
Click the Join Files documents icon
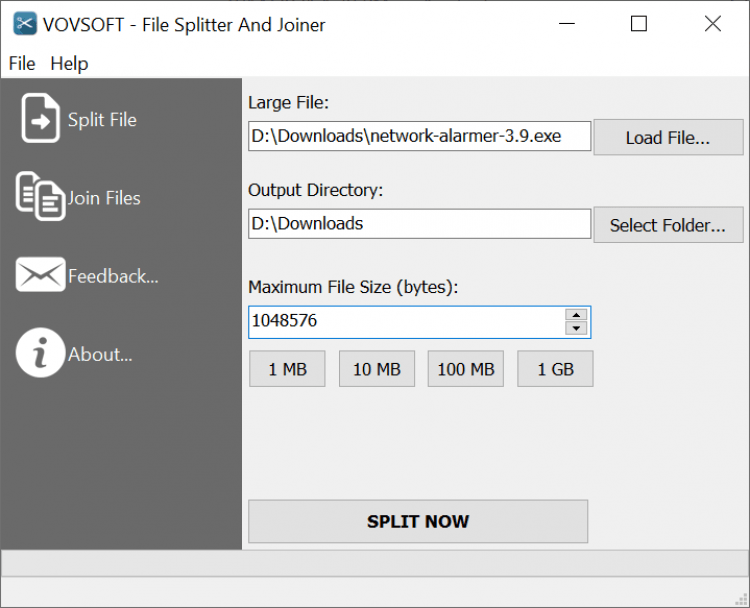pos(40,196)
